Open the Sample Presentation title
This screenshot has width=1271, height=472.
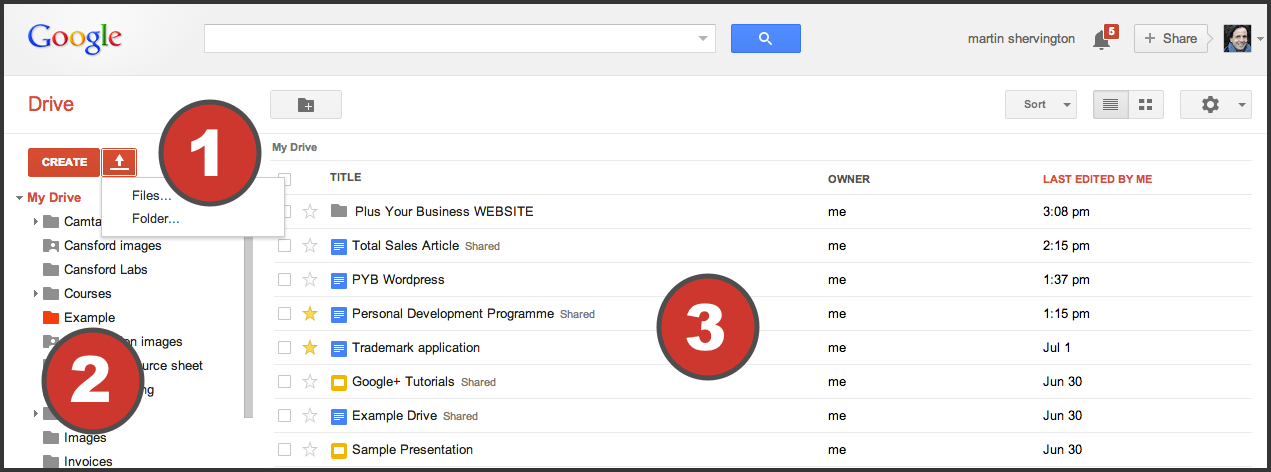pyautogui.click(x=412, y=449)
